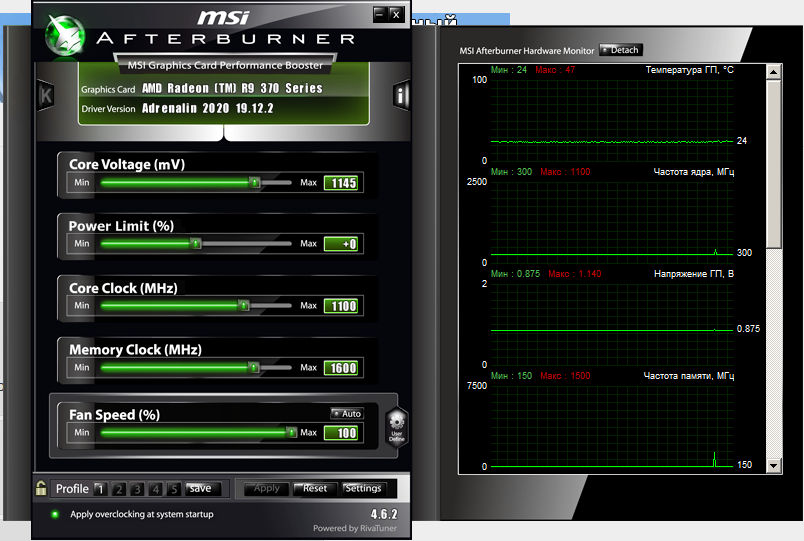Open the information 'i' side button
This screenshot has width=804, height=541.
(400, 95)
